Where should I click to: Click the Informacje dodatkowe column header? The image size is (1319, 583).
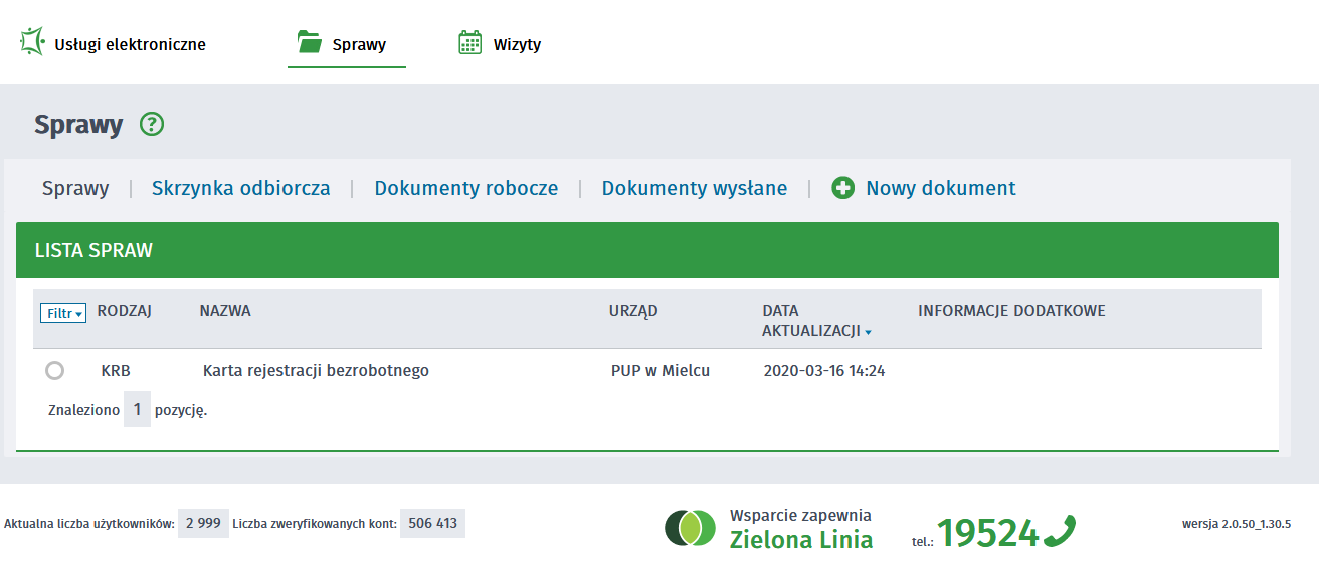click(1012, 311)
